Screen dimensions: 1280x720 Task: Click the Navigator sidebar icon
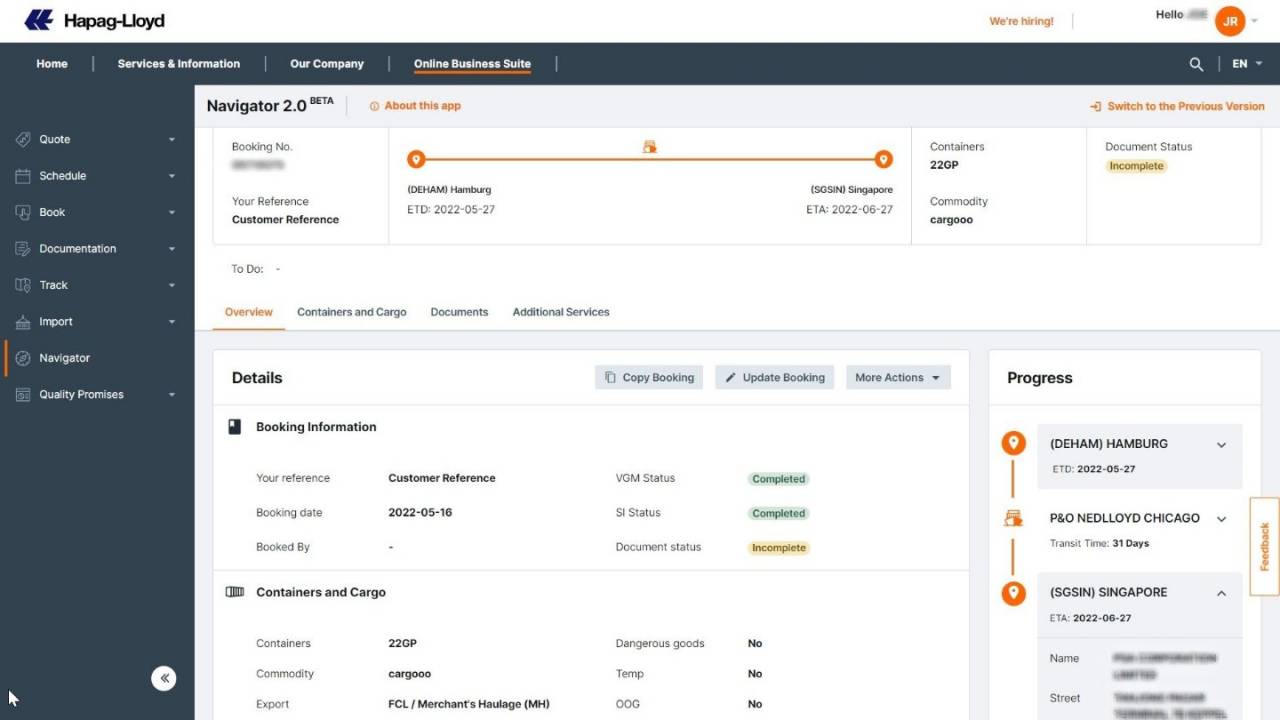coord(23,358)
